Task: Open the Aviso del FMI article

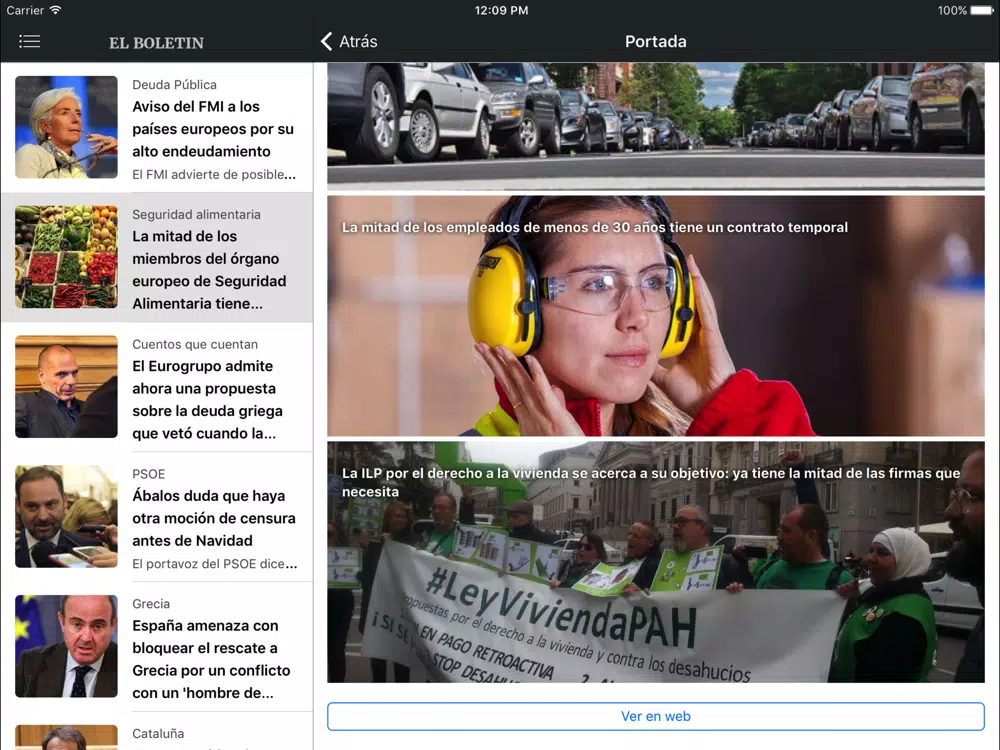Action: point(157,128)
